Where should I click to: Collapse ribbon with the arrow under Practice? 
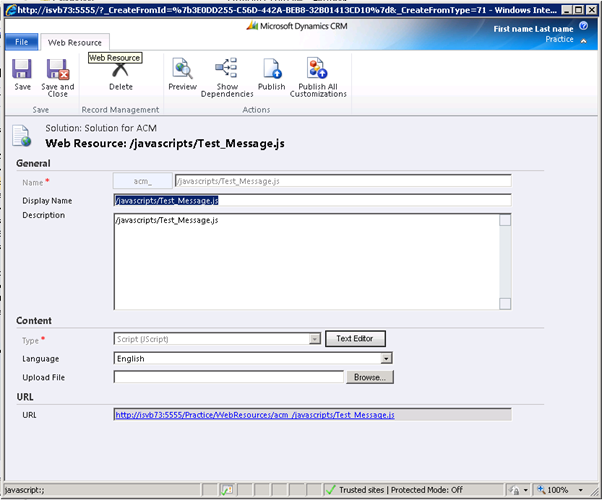[583, 41]
